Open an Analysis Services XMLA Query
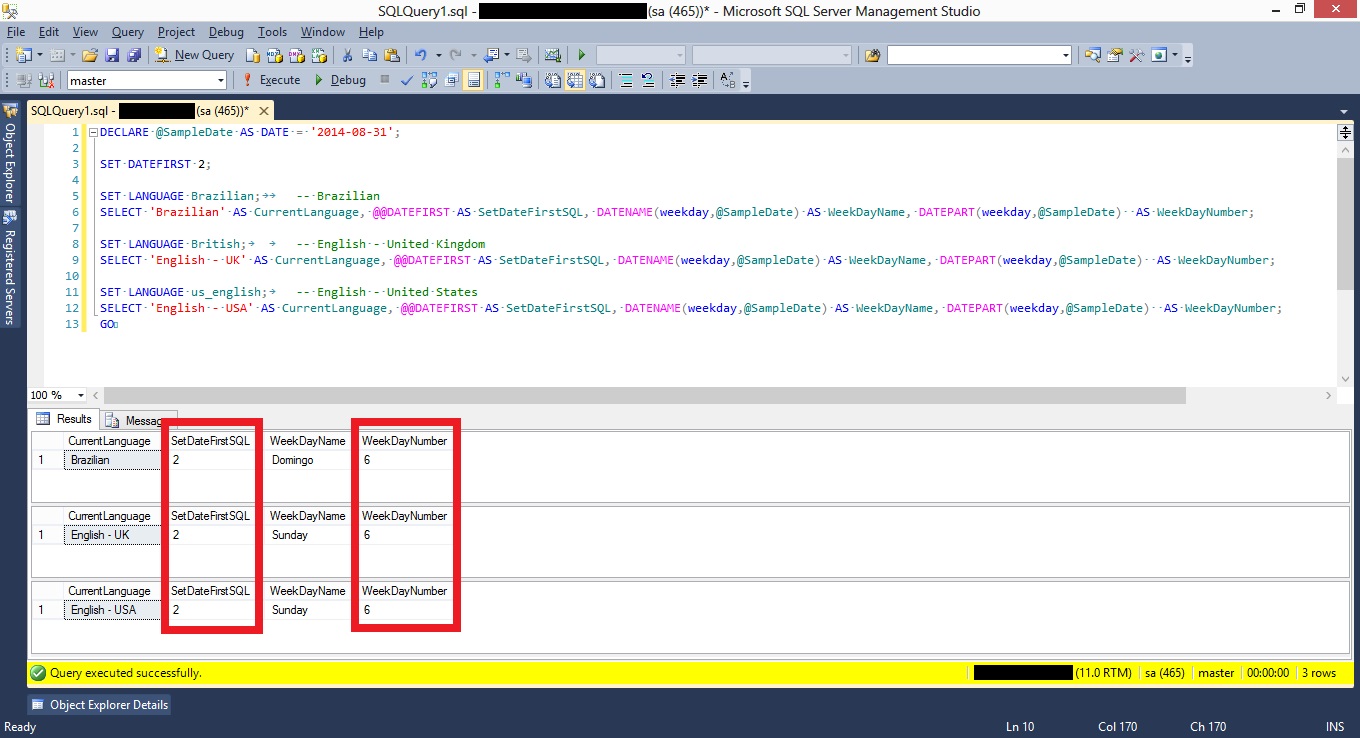This screenshot has width=1360, height=738. [319, 55]
